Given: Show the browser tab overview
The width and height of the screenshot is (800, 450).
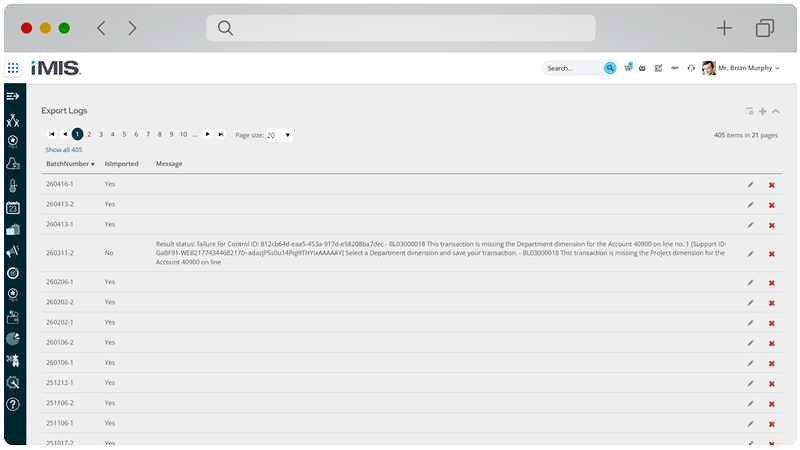Looking at the screenshot, I should 765,28.
